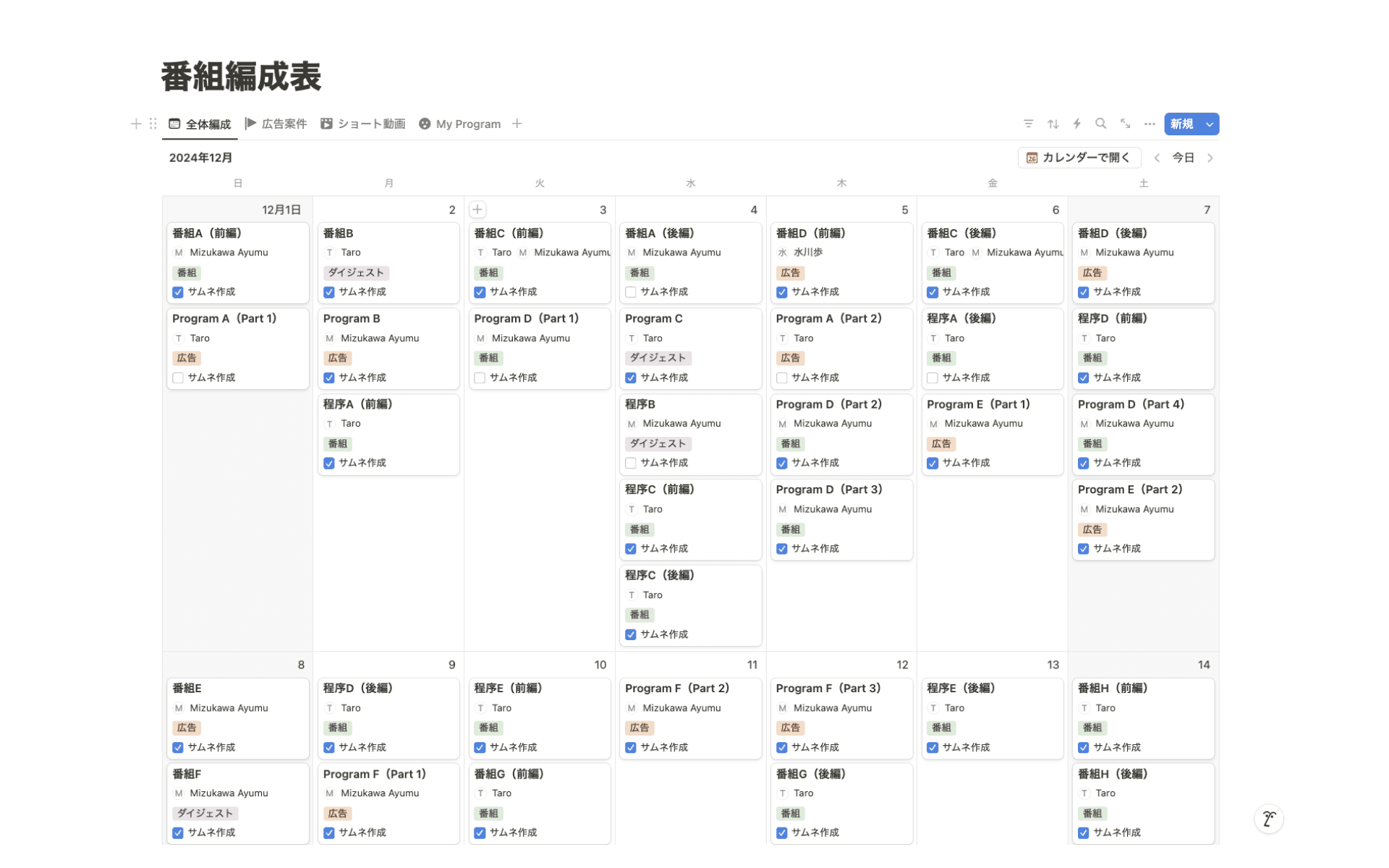Click the ダイジェスト tag on 番組B card
The height and width of the screenshot is (868, 1389).
tap(355, 273)
